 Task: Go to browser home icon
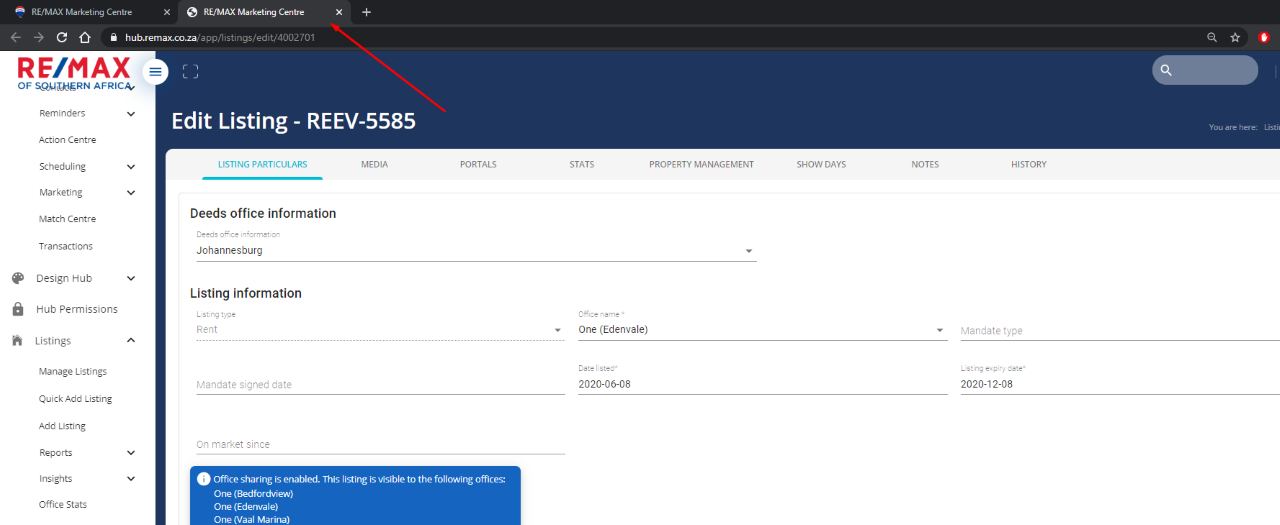85,37
